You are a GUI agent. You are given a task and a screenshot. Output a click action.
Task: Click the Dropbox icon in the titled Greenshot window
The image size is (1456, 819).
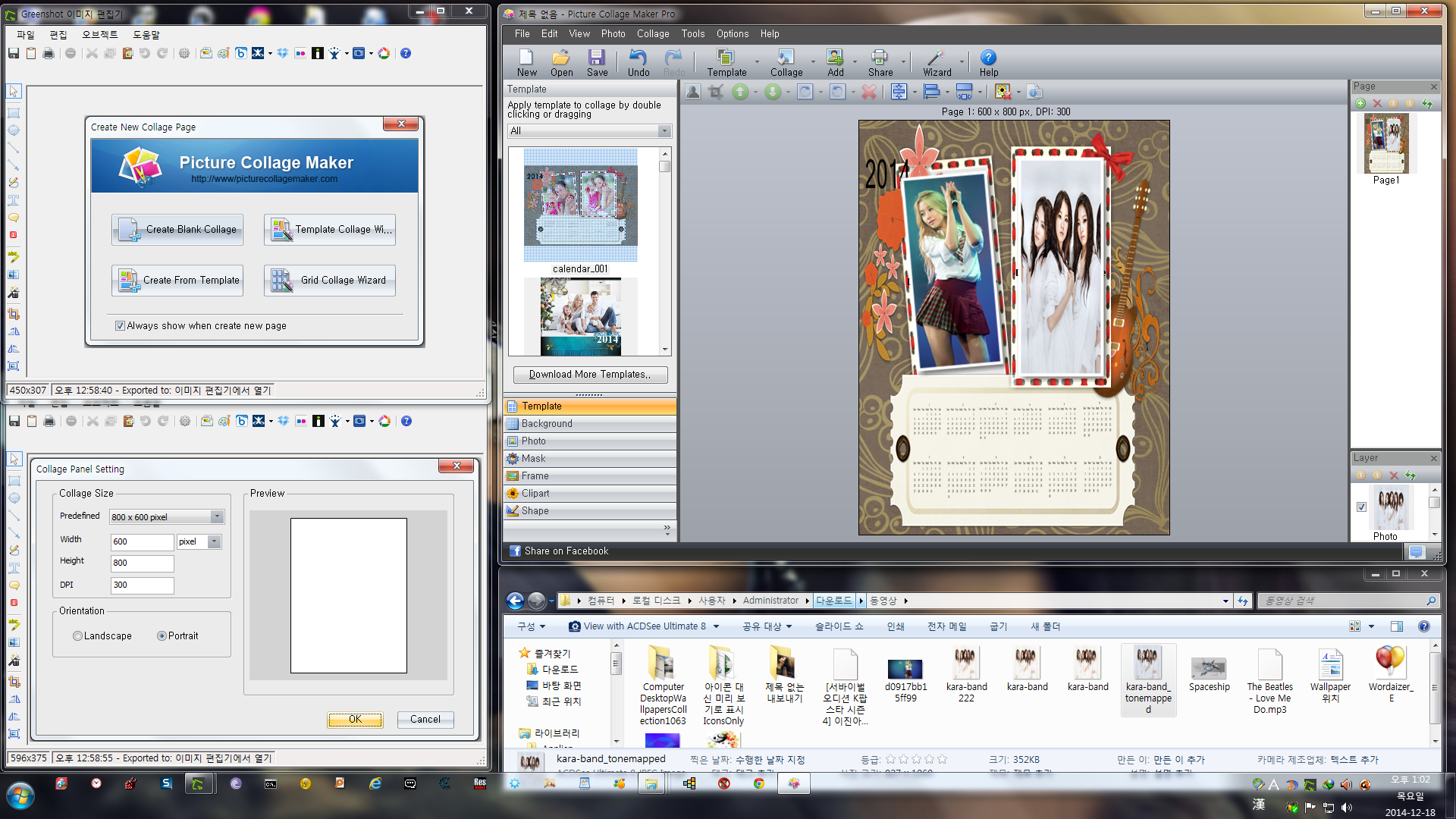[282, 53]
